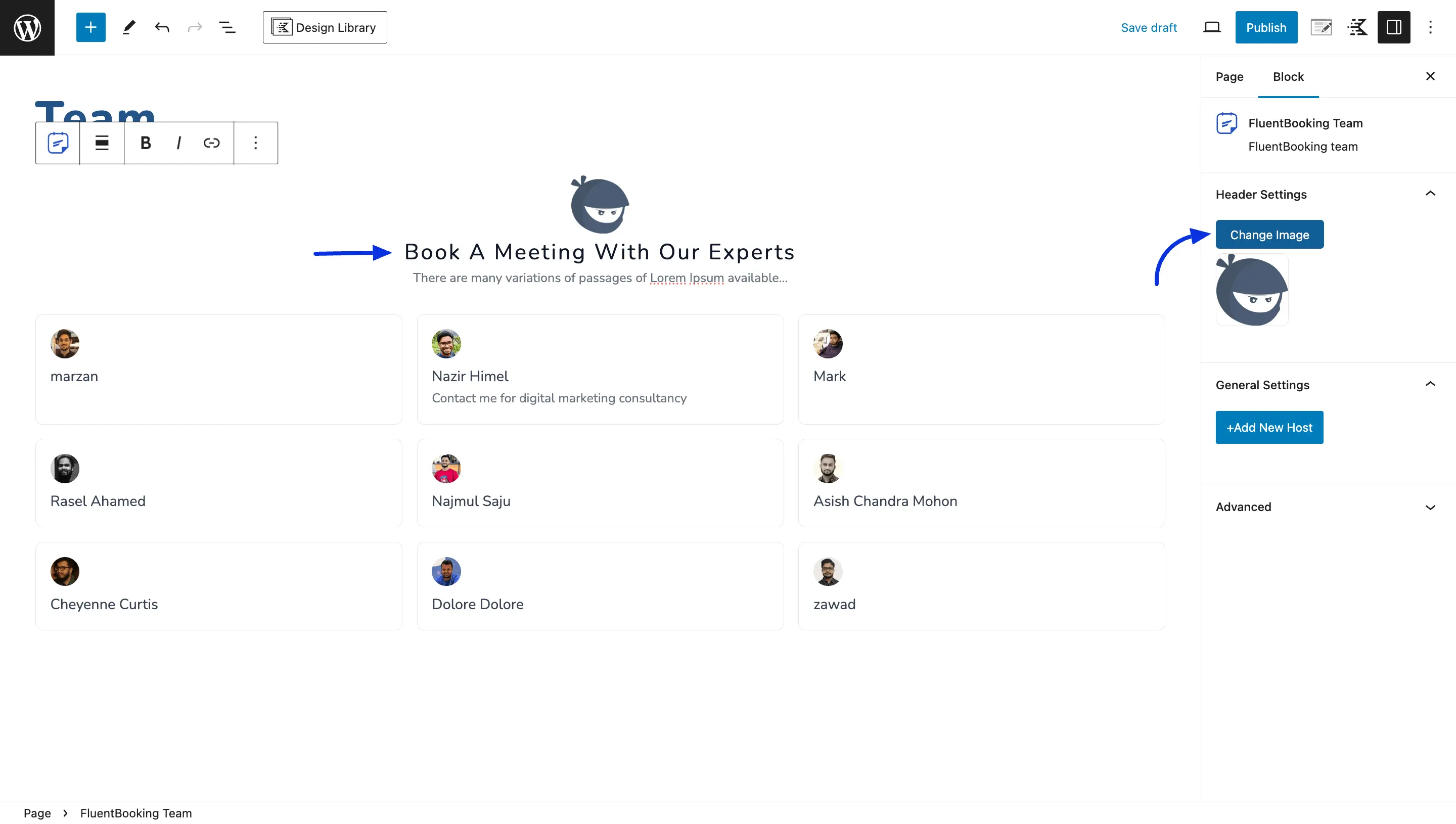Click the FluentBooking Team title in sidebar
The image size is (1456, 824).
[x=1305, y=123]
